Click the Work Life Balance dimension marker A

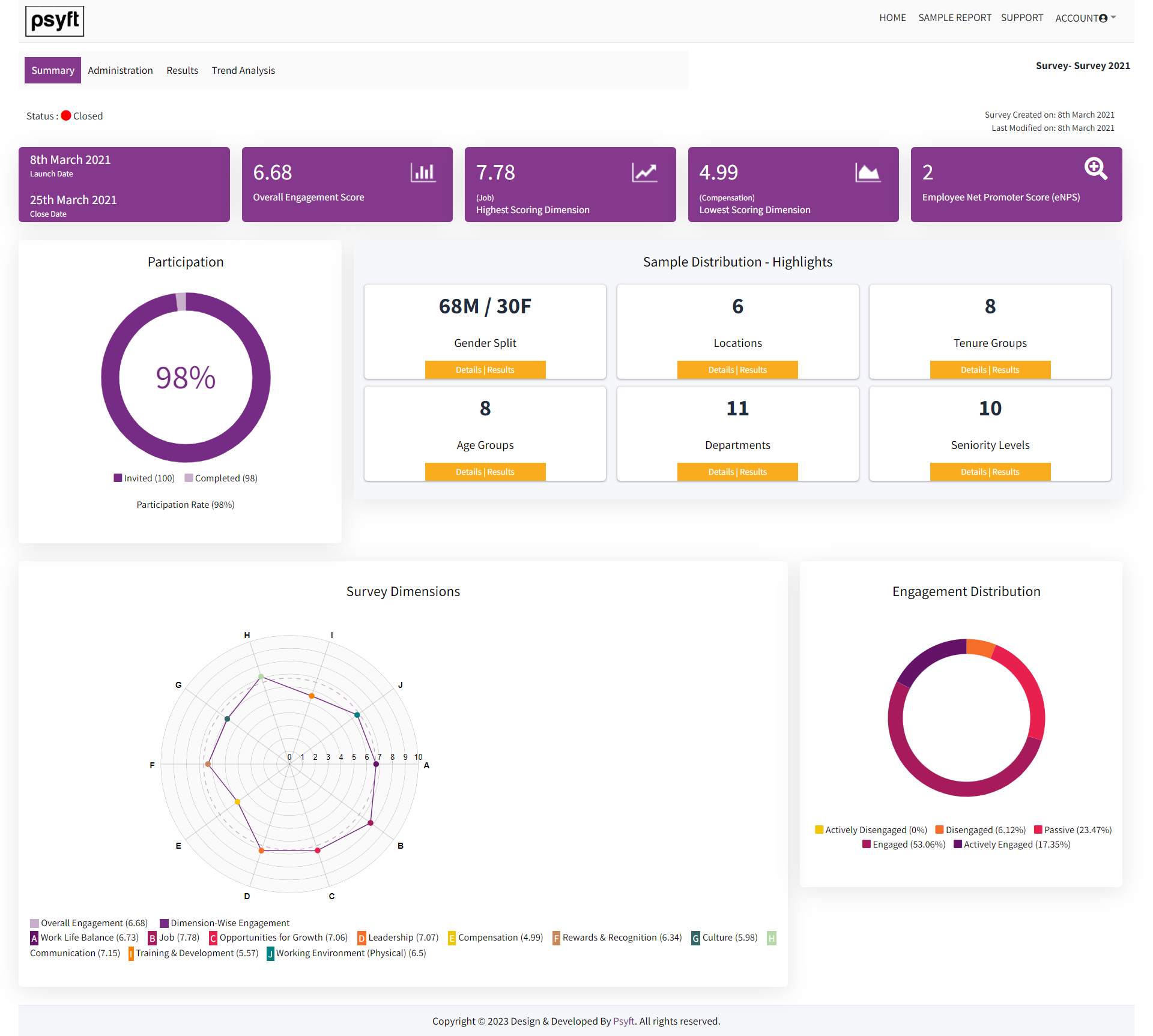377,765
